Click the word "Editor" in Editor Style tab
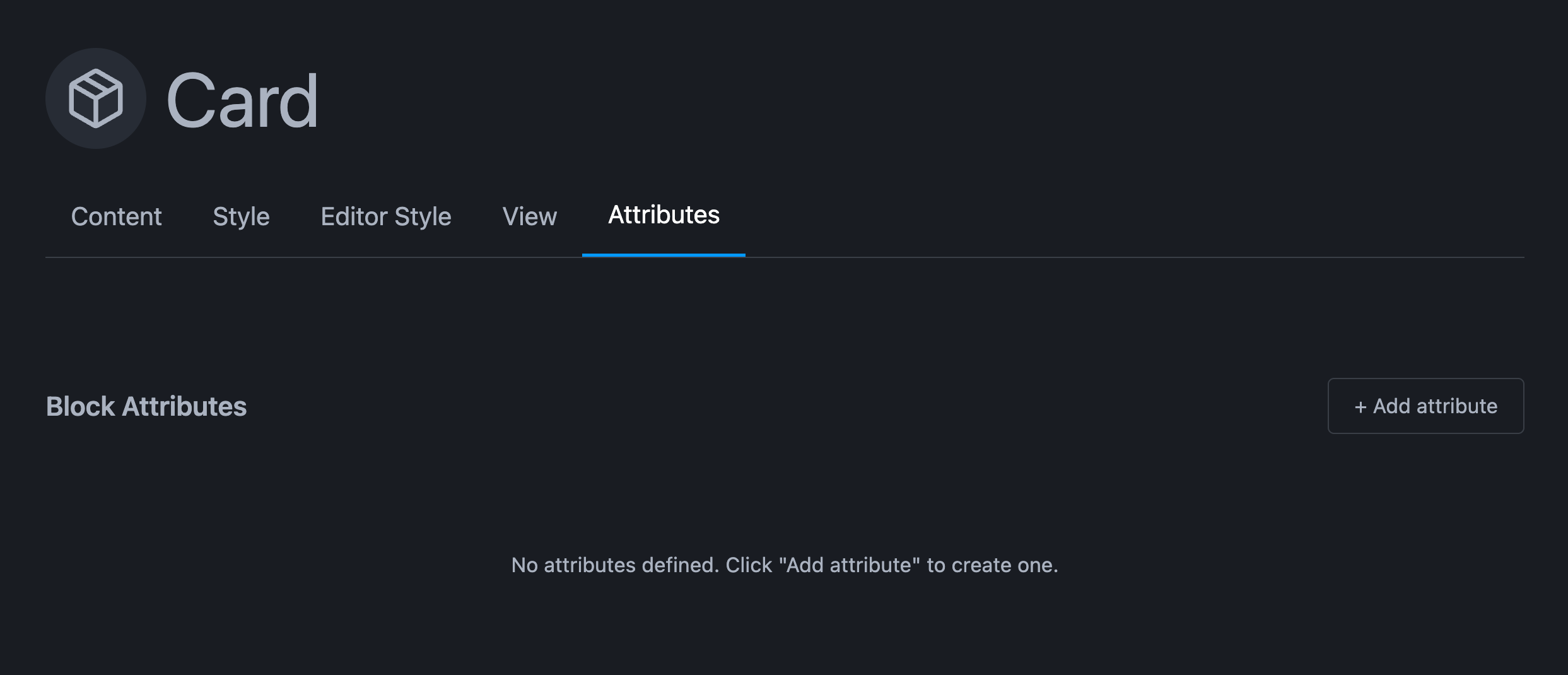The width and height of the screenshot is (1568, 675). click(x=354, y=216)
